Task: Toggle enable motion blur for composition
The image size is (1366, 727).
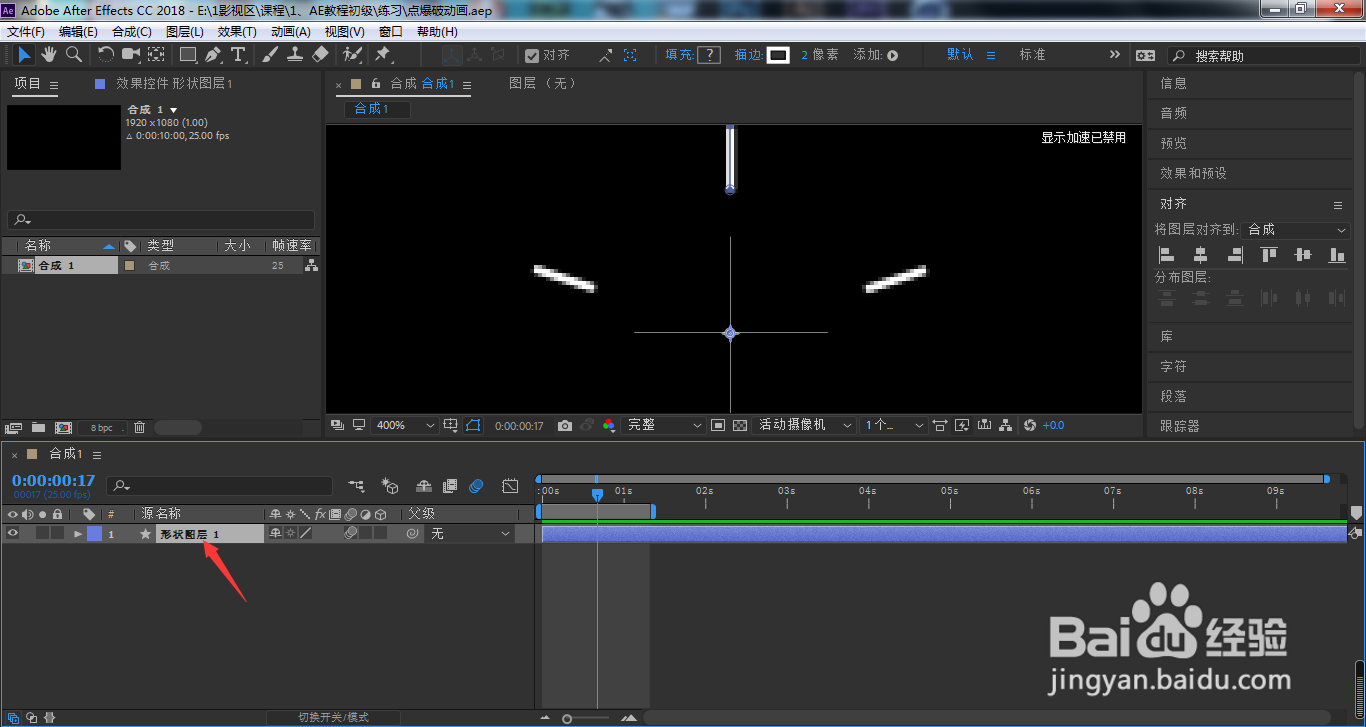Action: click(x=476, y=486)
